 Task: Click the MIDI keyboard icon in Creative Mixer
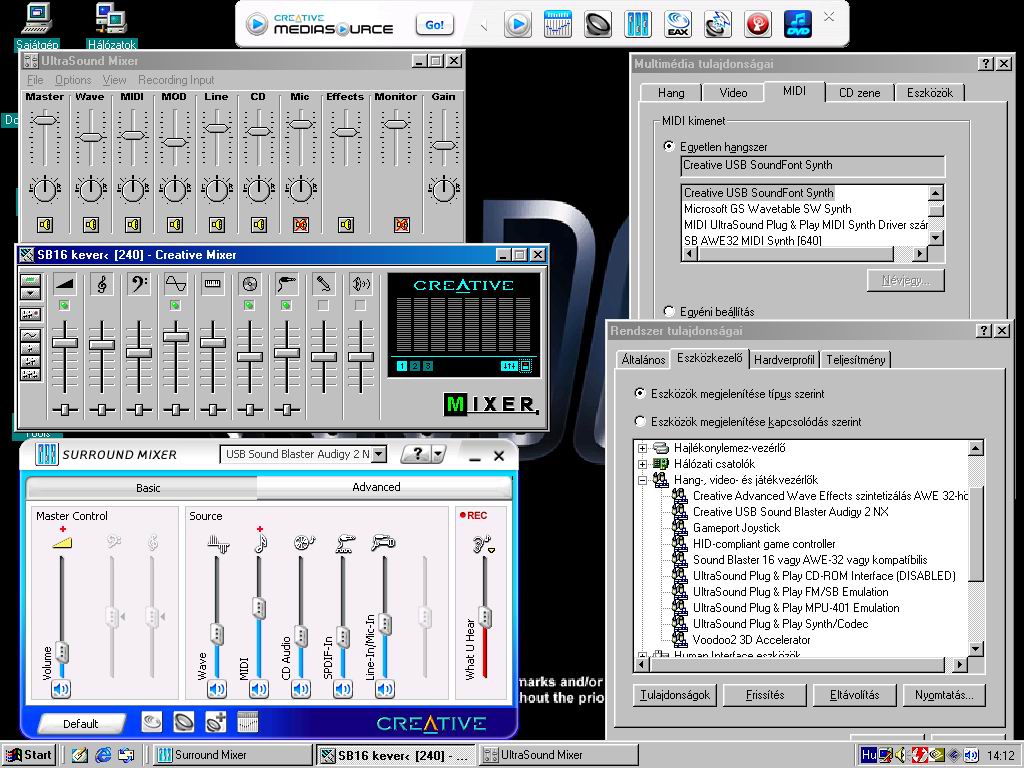212,284
